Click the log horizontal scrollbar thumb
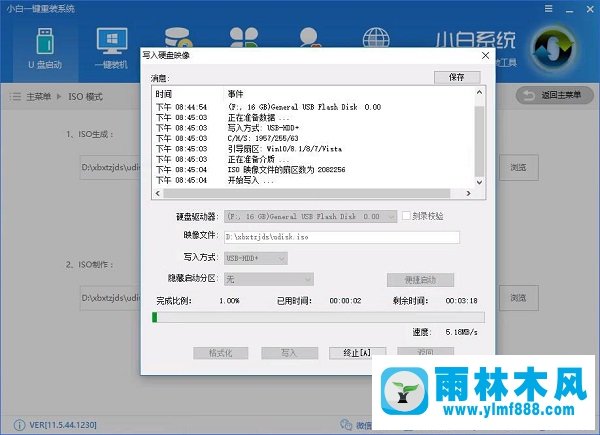This screenshot has height=435, width=600. click(x=307, y=194)
